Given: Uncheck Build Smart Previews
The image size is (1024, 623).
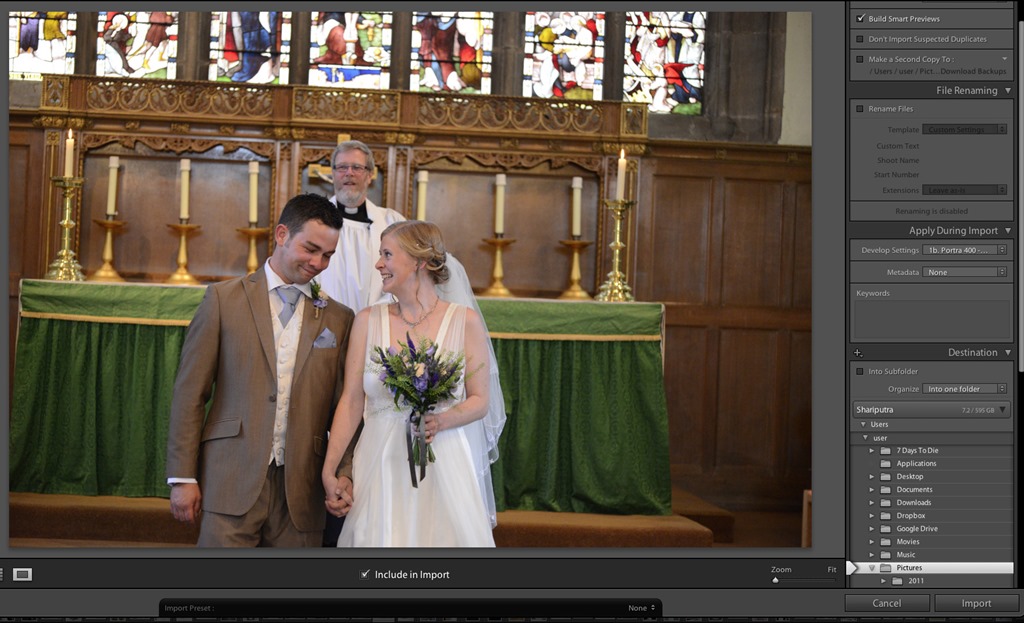Looking at the screenshot, I should click(860, 19).
